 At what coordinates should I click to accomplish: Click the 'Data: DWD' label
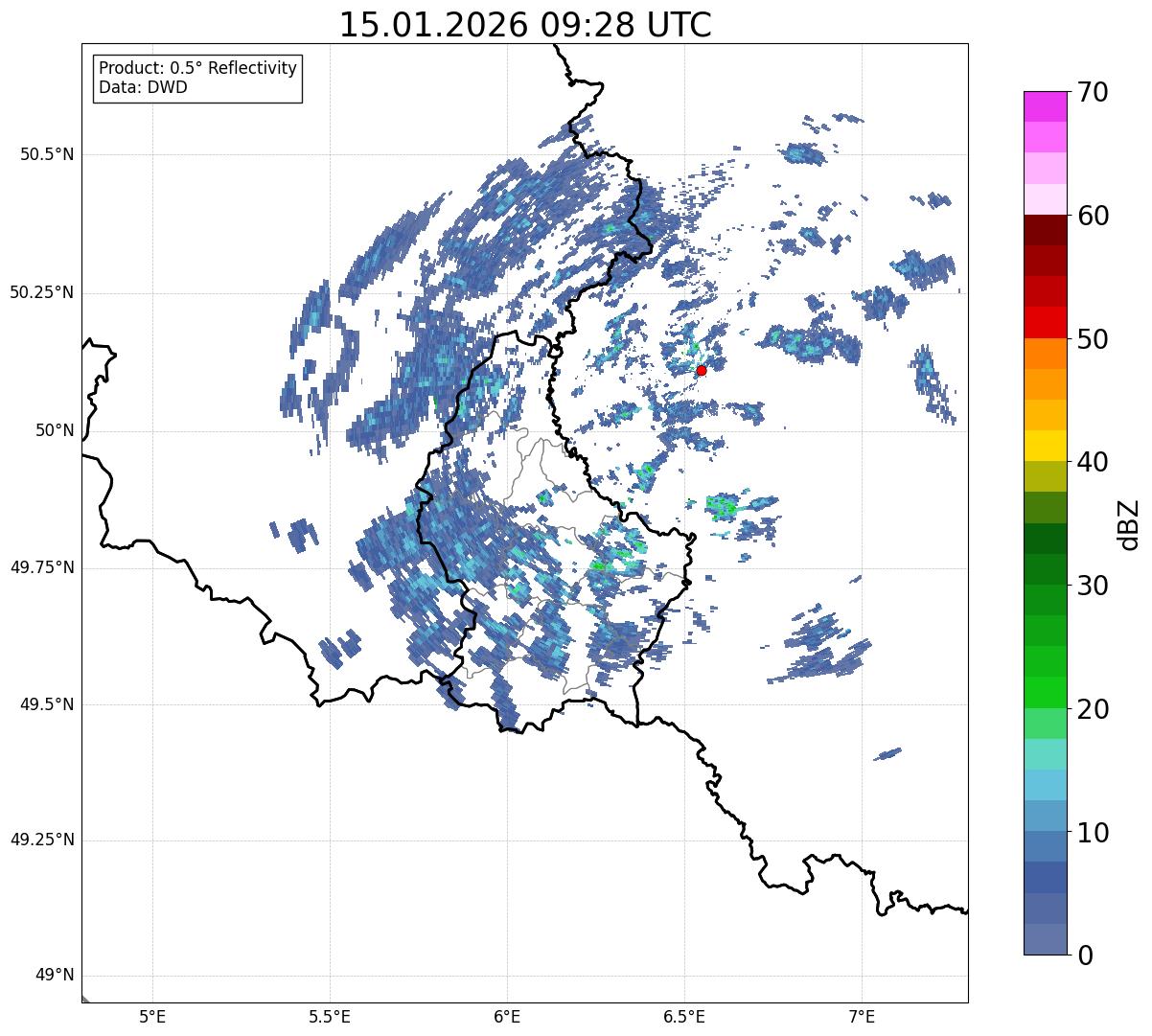(143, 87)
